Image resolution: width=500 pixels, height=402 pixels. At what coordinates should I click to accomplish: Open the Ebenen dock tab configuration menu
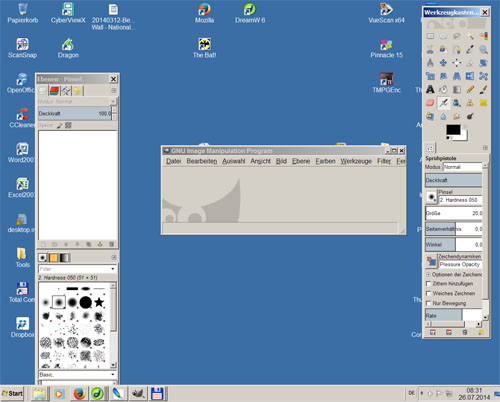point(114,90)
